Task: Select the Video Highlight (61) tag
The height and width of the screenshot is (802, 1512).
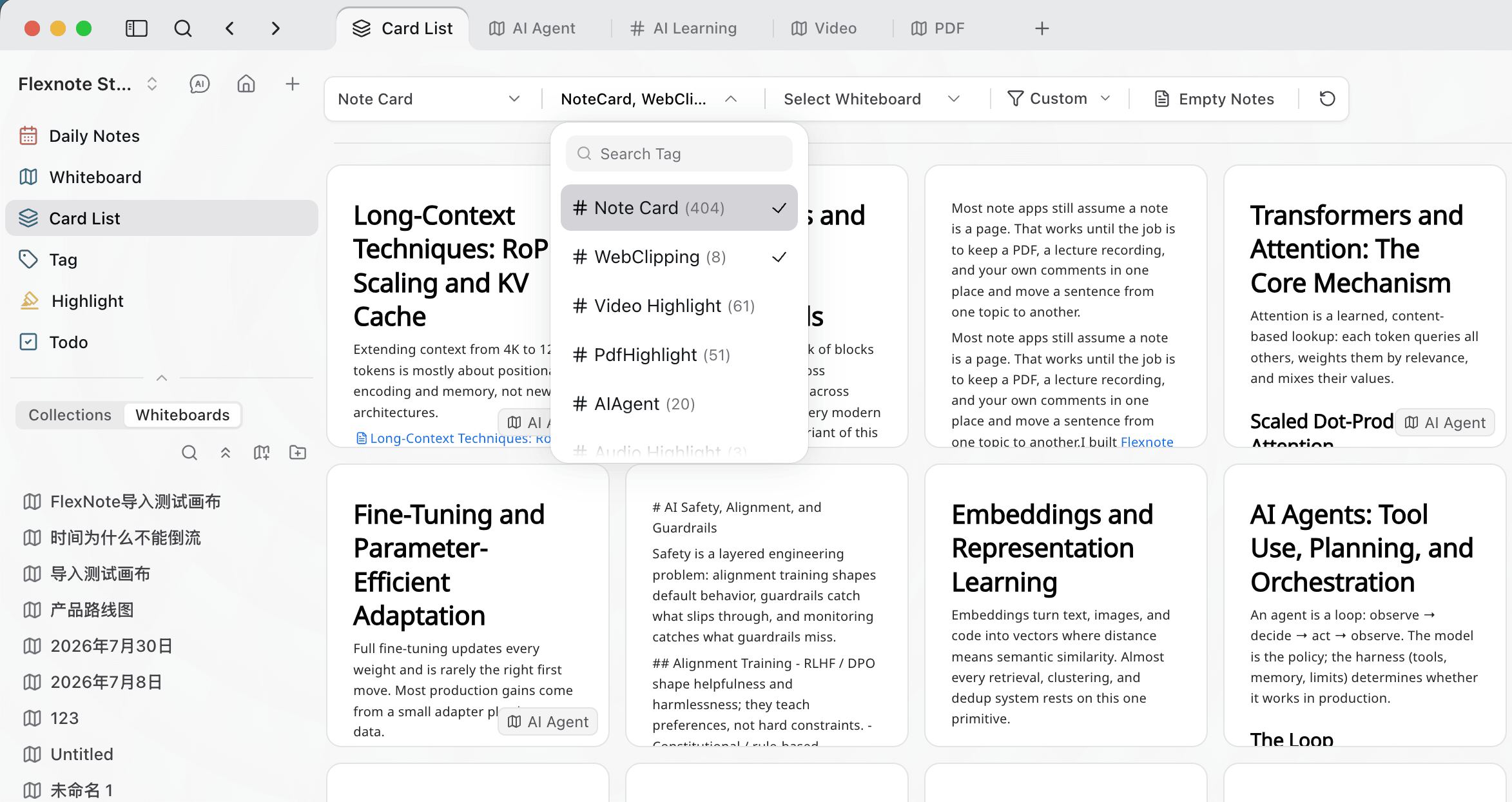Action: click(x=679, y=306)
